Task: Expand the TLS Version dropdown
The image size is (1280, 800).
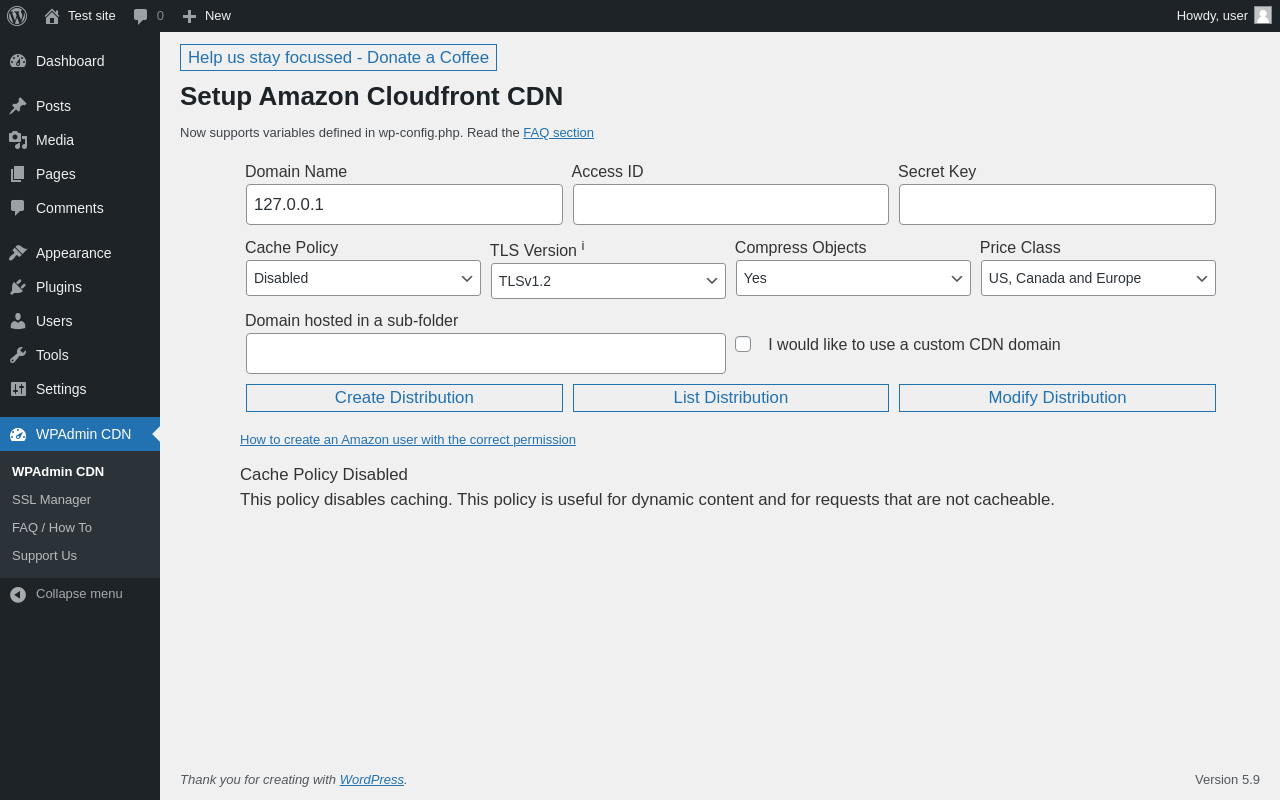Action: tap(608, 281)
